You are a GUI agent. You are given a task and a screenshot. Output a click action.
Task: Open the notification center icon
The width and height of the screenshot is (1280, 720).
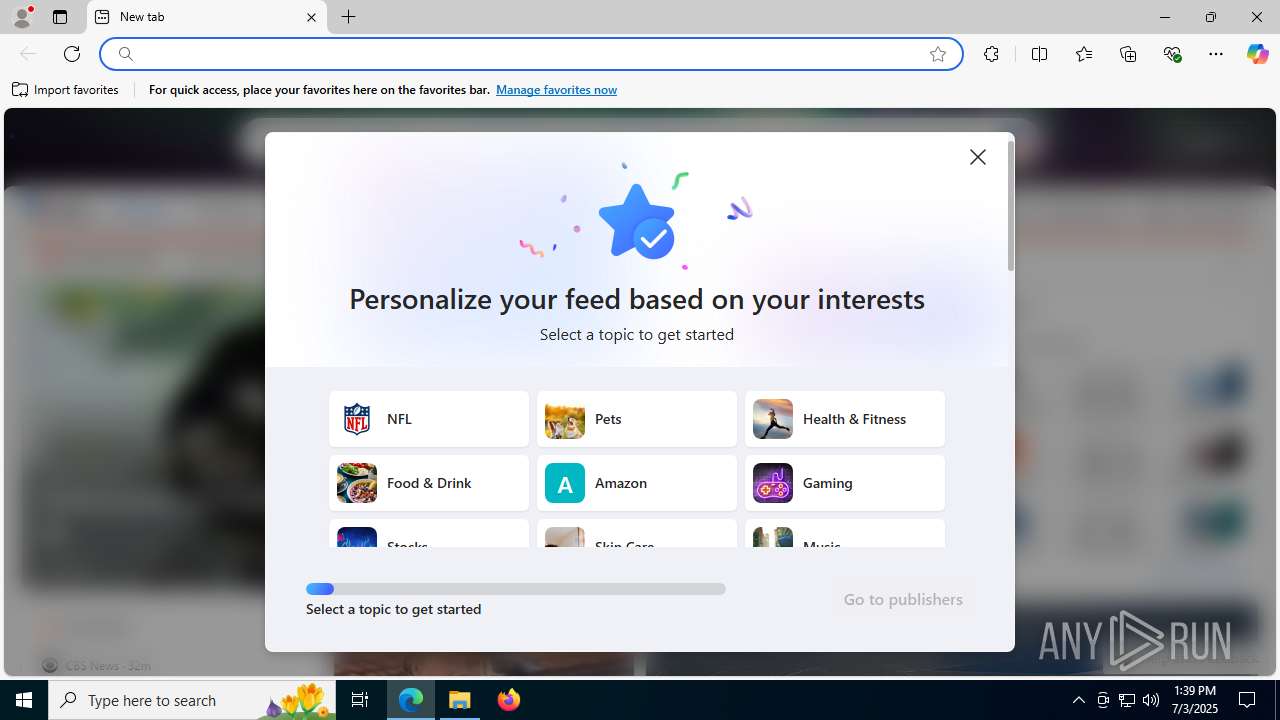(x=1247, y=700)
